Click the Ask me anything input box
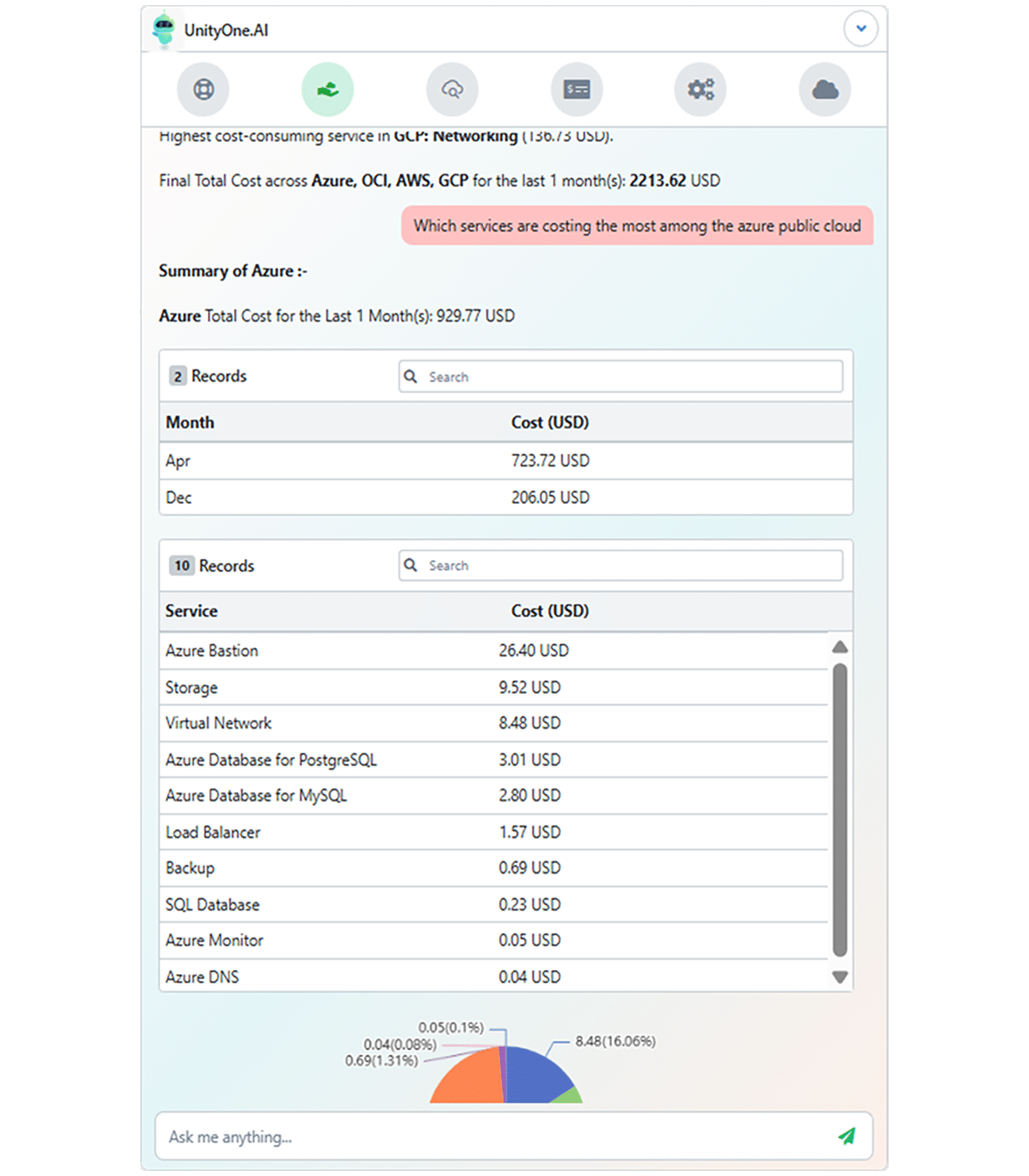This screenshot has height=1176, width=1029. tap(492, 1136)
